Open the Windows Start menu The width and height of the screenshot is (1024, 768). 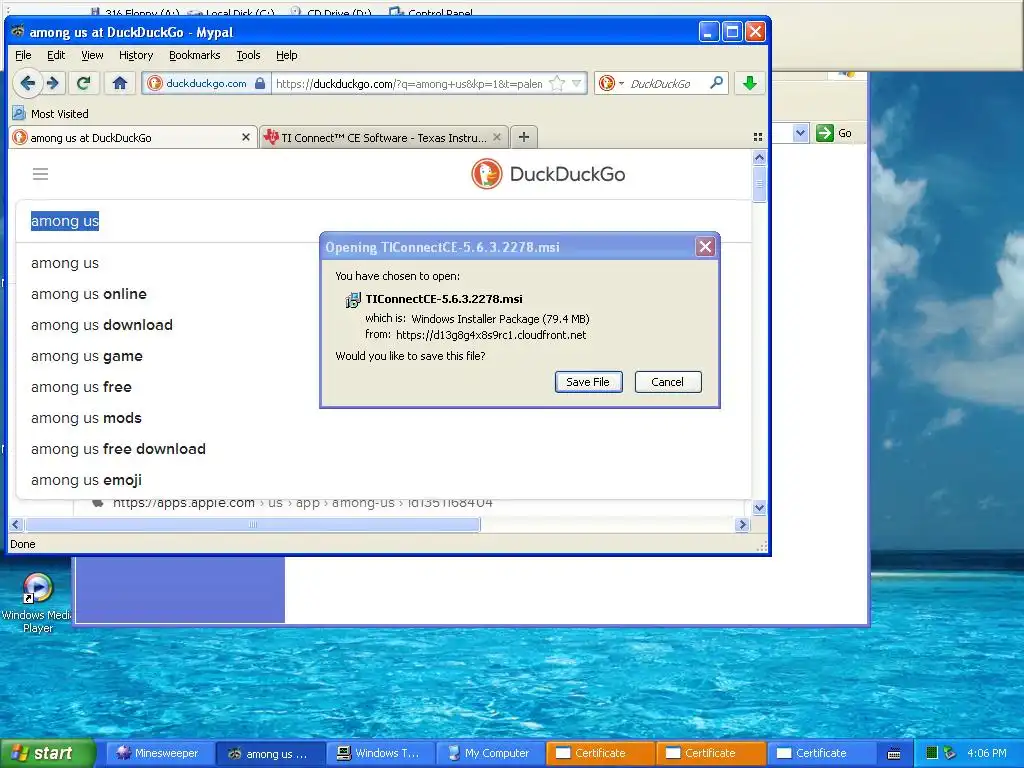(47, 753)
